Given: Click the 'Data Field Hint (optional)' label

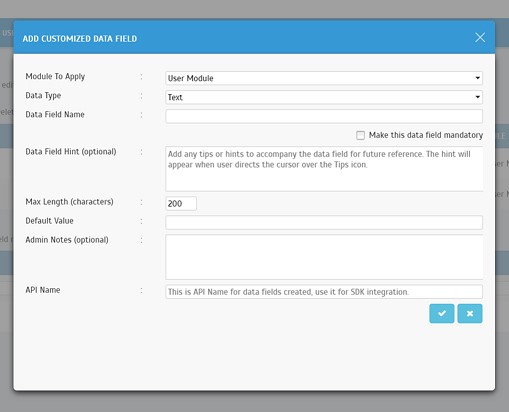Looking at the screenshot, I should [x=71, y=152].
